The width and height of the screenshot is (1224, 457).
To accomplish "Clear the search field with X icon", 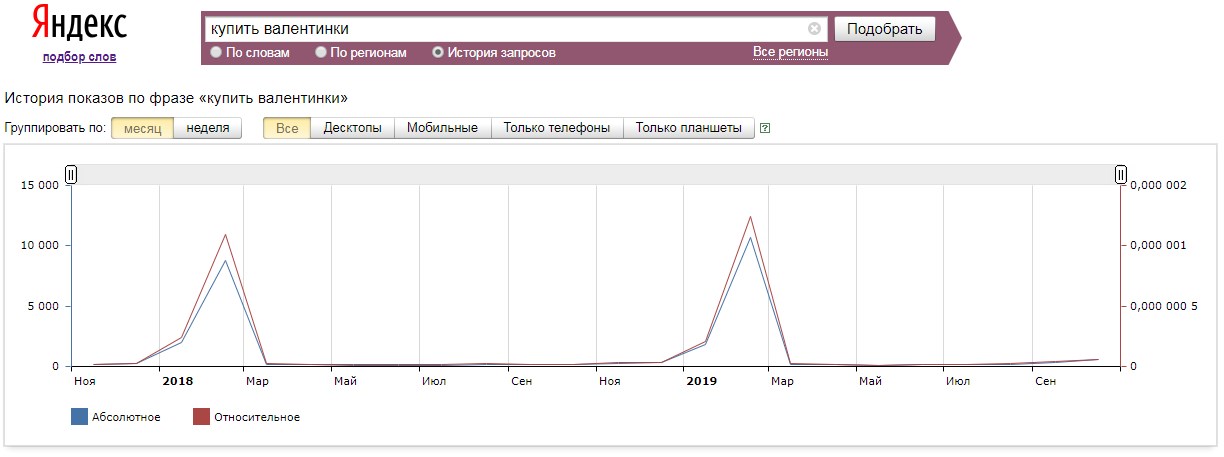I will (814, 29).
